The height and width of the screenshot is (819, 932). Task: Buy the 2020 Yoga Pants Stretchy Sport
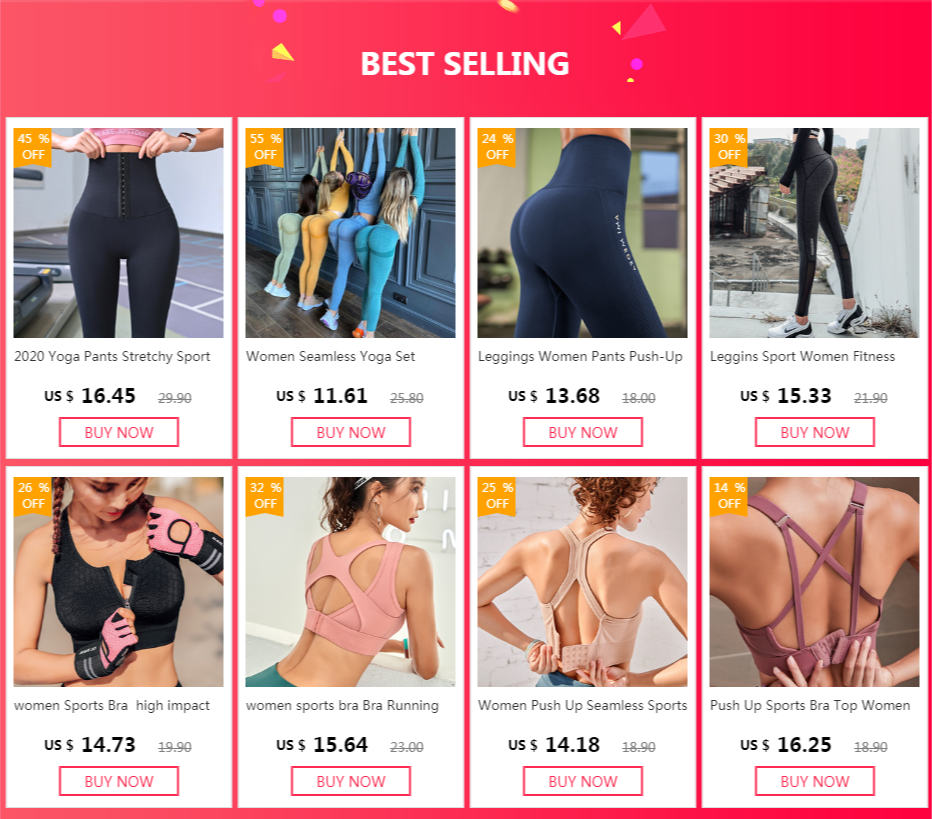(119, 432)
